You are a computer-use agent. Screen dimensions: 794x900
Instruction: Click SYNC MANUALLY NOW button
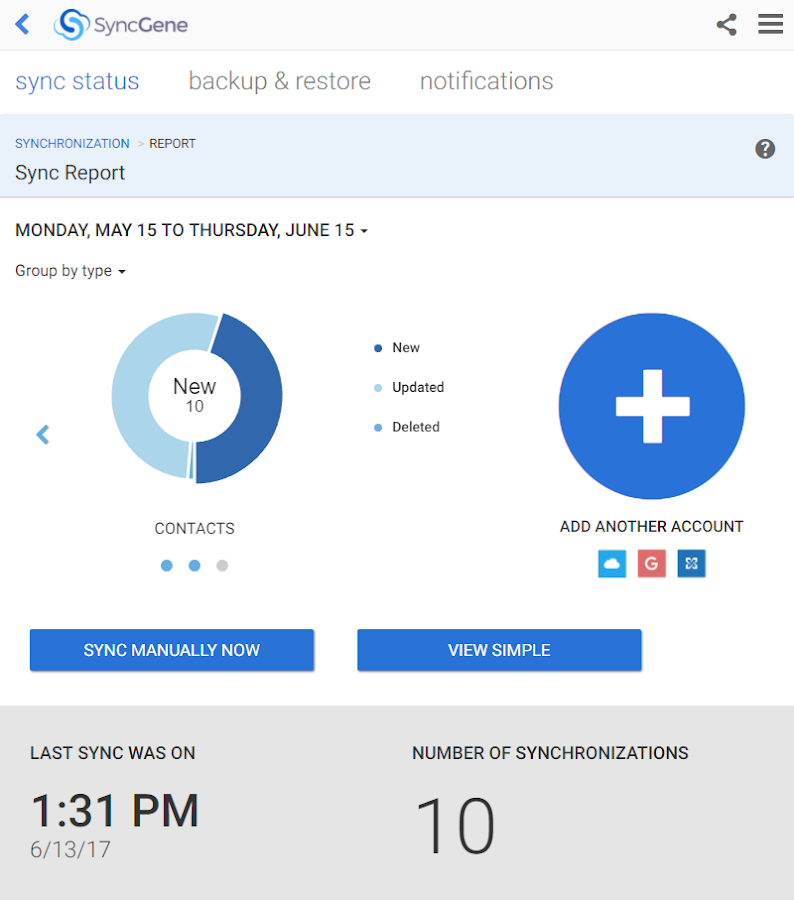[x=172, y=650]
